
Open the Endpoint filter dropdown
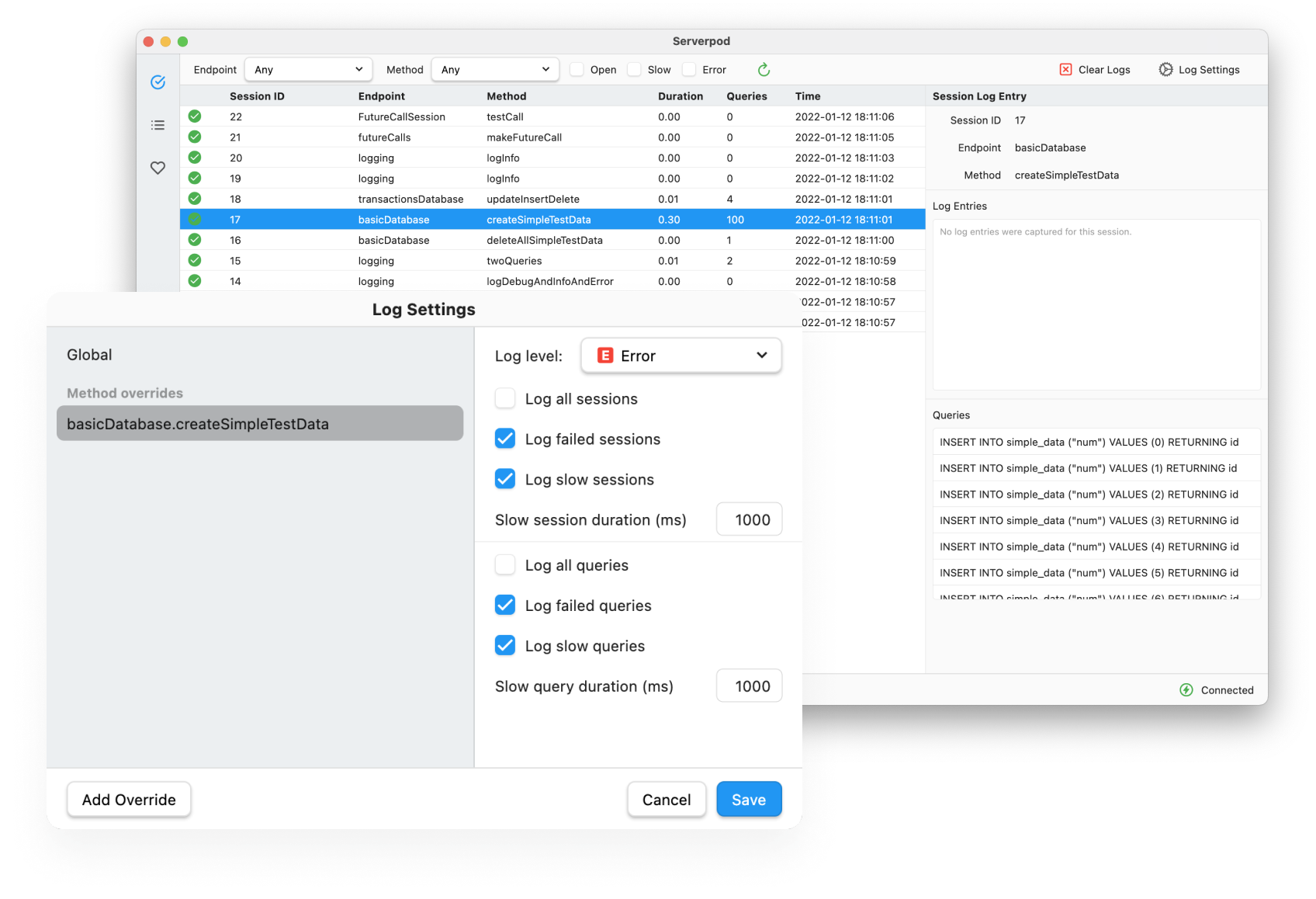click(x=308, y=69)
